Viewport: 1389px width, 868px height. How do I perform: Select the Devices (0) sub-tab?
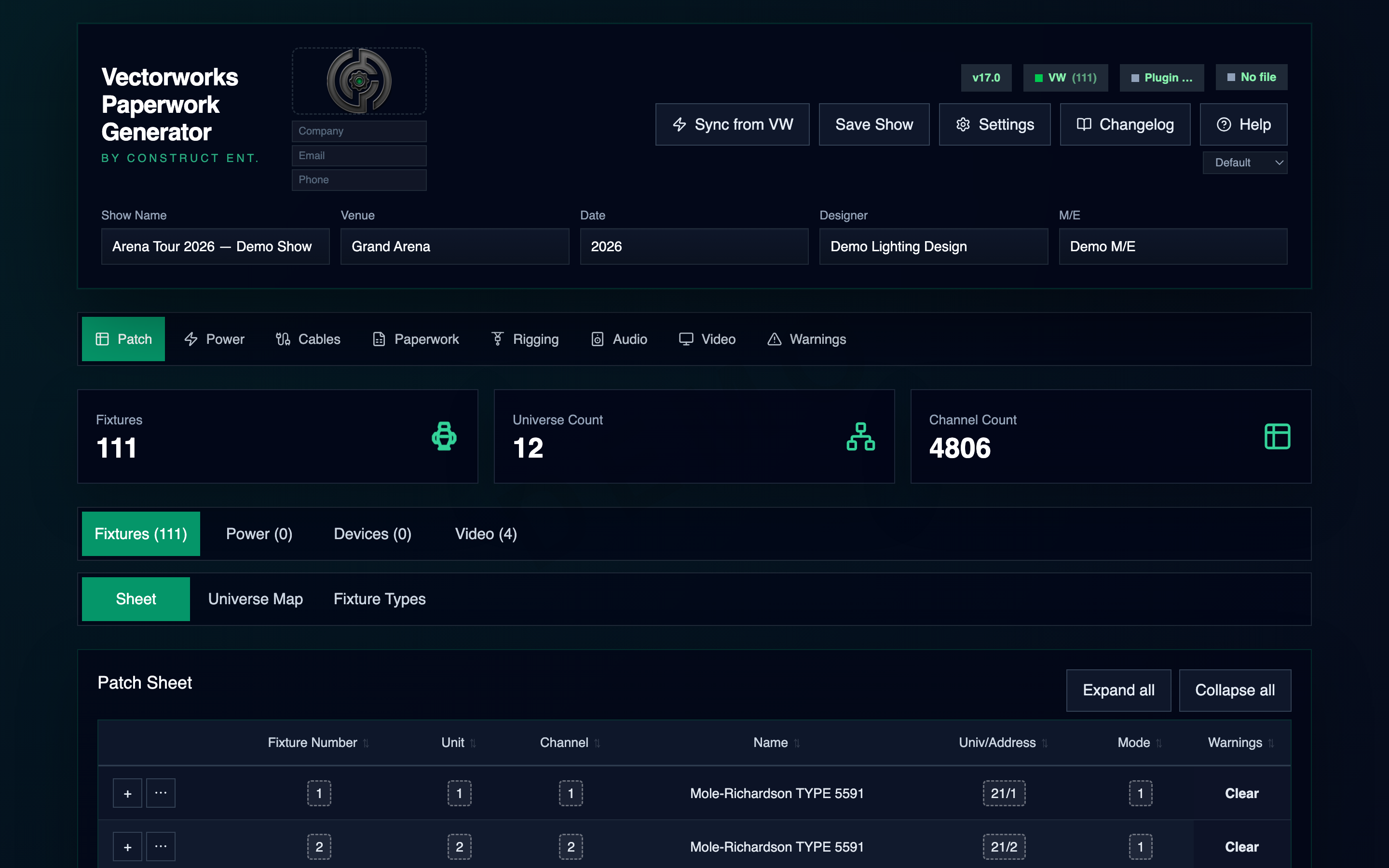pyautogui.click(x=372, y=534)
